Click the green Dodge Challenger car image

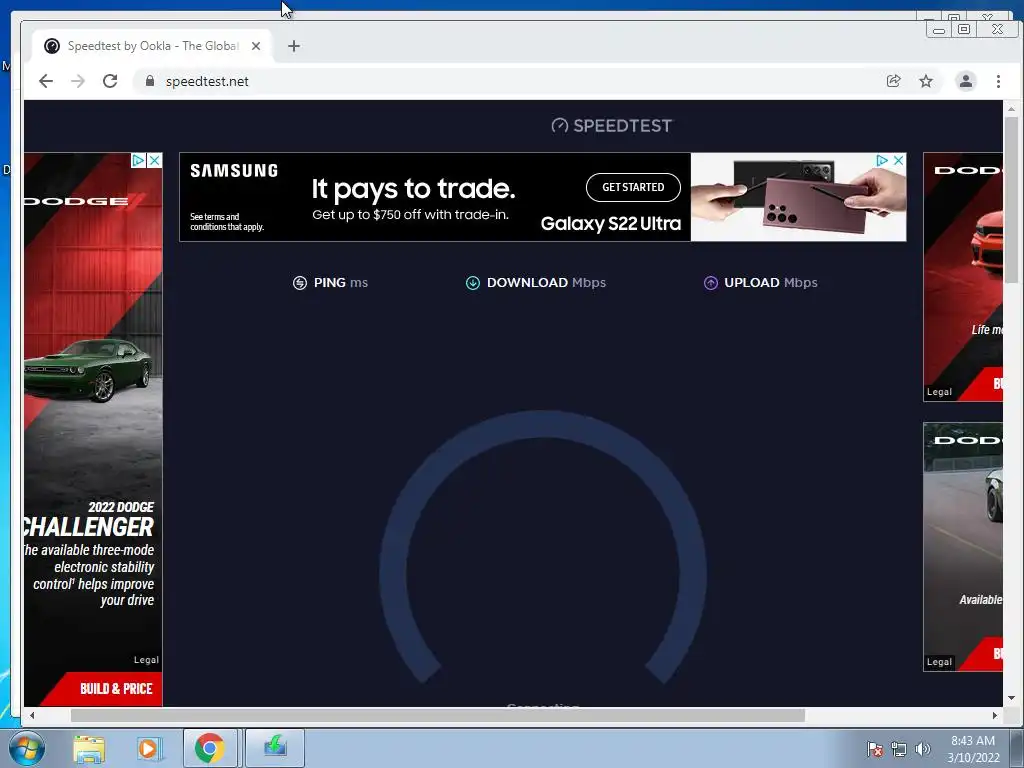(x=88, y=369)
